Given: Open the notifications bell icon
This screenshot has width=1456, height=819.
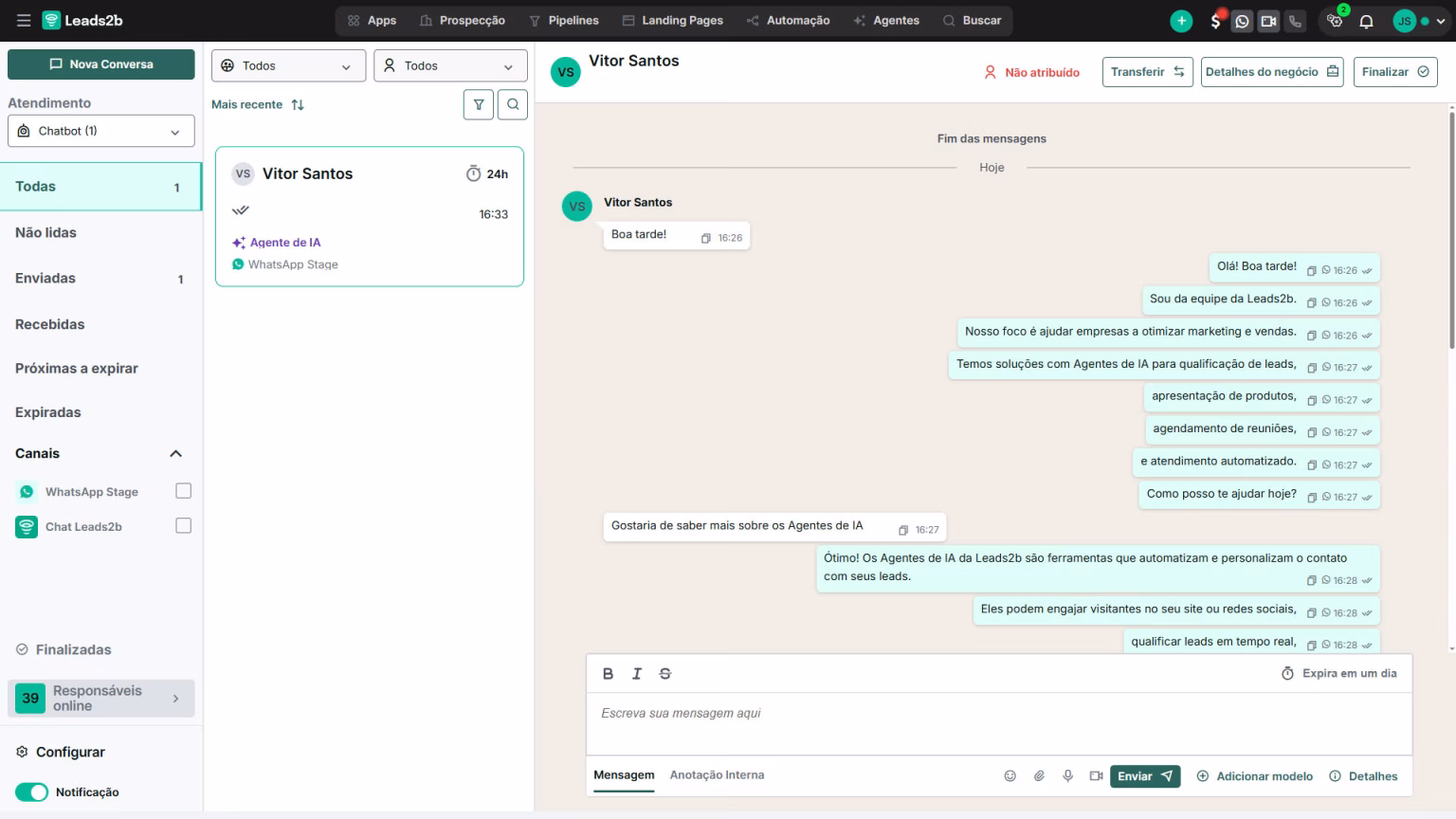Looking at the screenshot, I should click(1366, 21).
